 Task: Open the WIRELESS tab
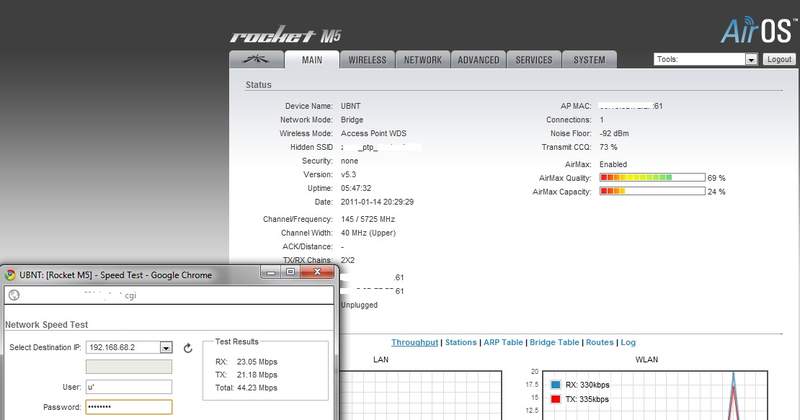pos(367,60)
